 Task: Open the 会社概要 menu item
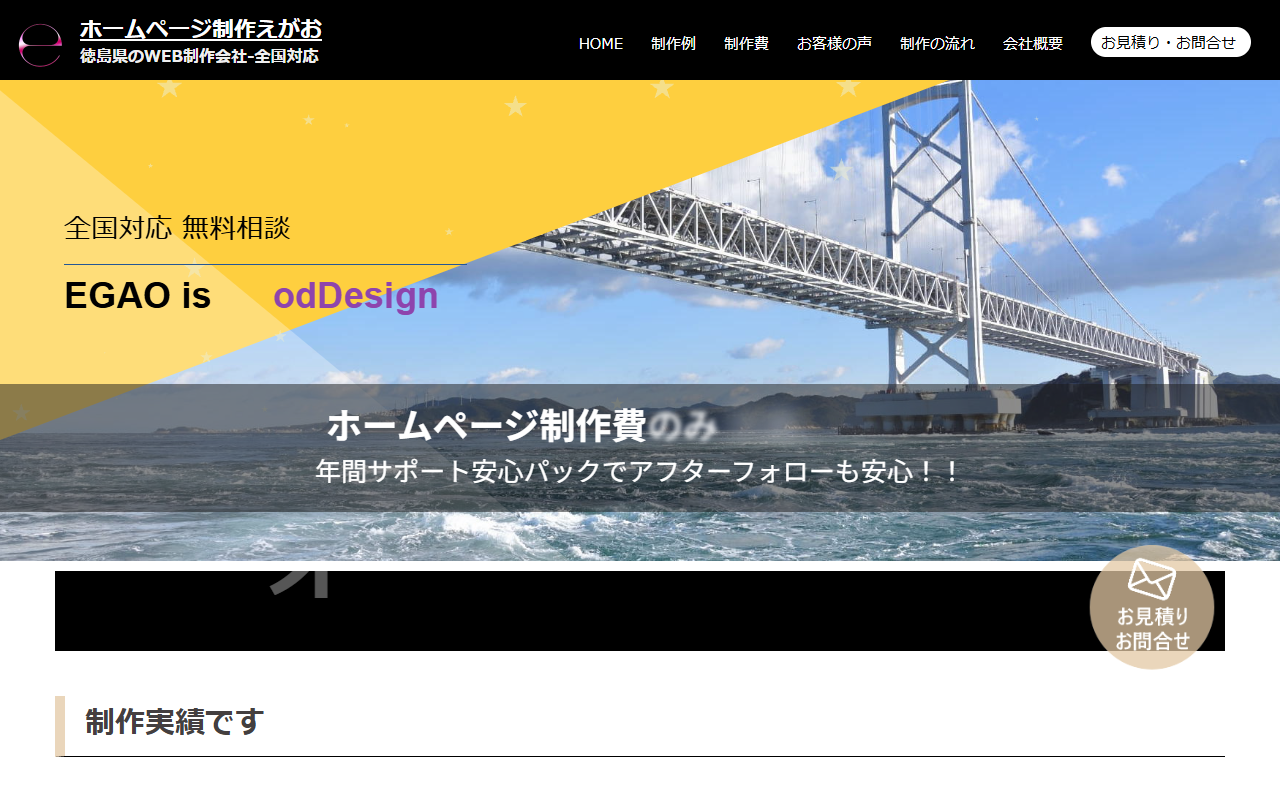[1033, 43]
